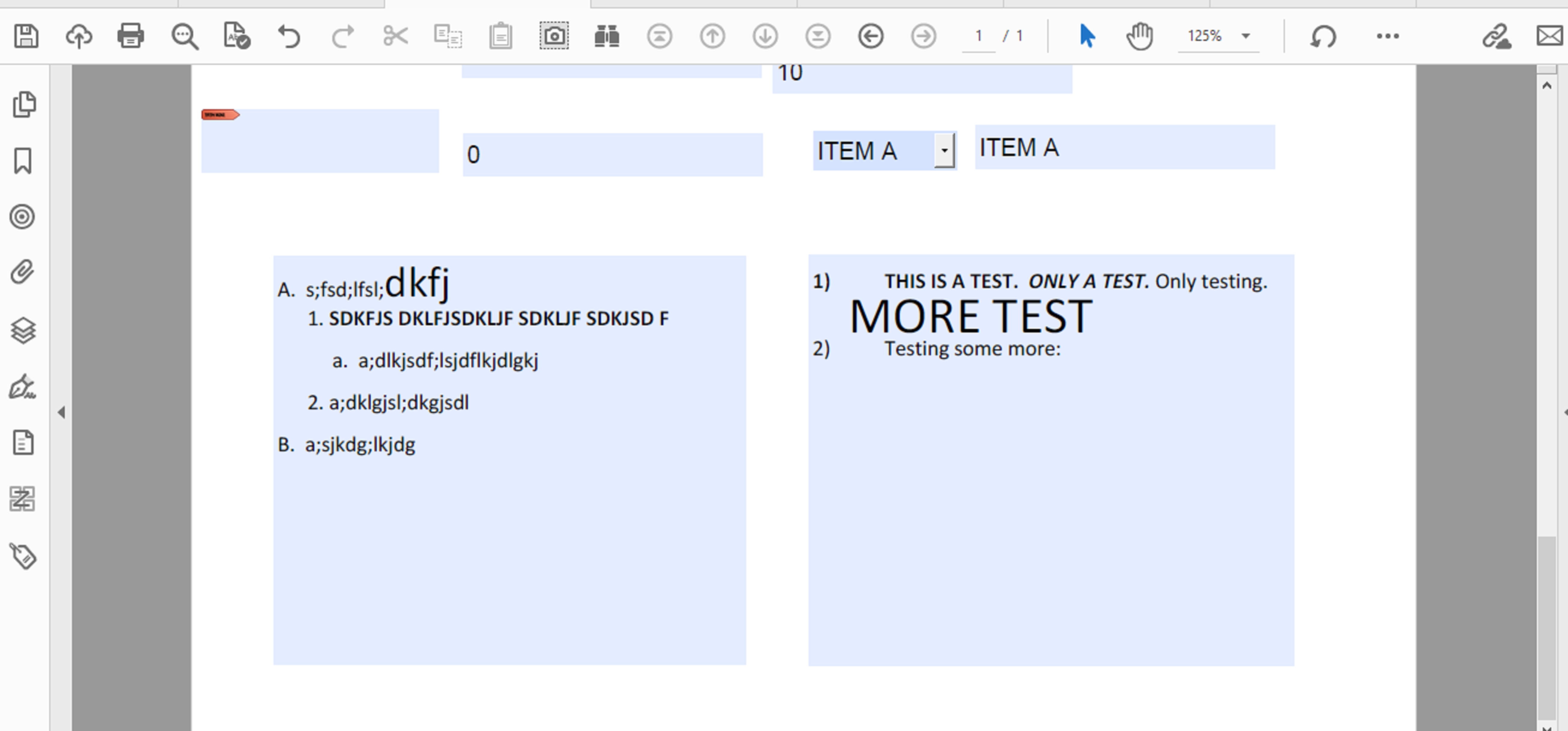Click the page number input field
This screenshot has width=1568, height=731.
(x=978, y=36)
